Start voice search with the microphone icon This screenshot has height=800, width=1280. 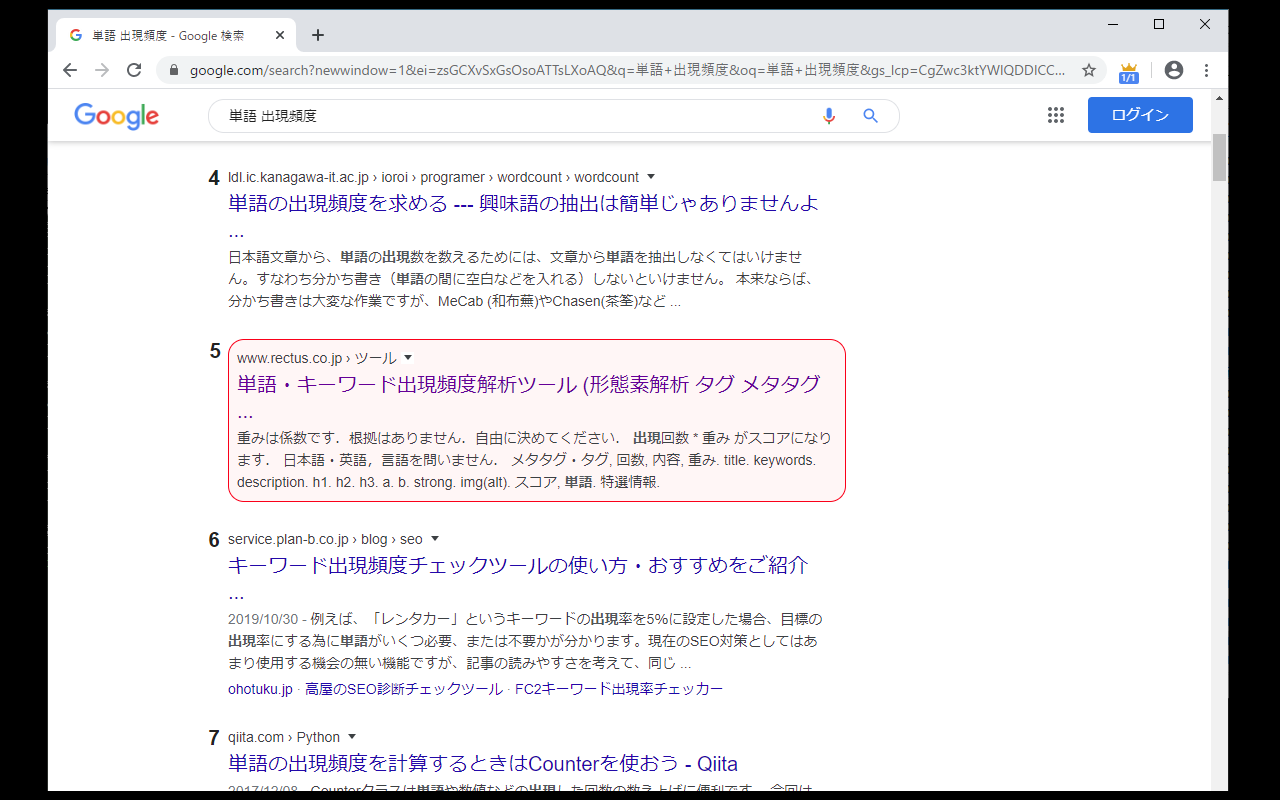click(x=829, y=116)
